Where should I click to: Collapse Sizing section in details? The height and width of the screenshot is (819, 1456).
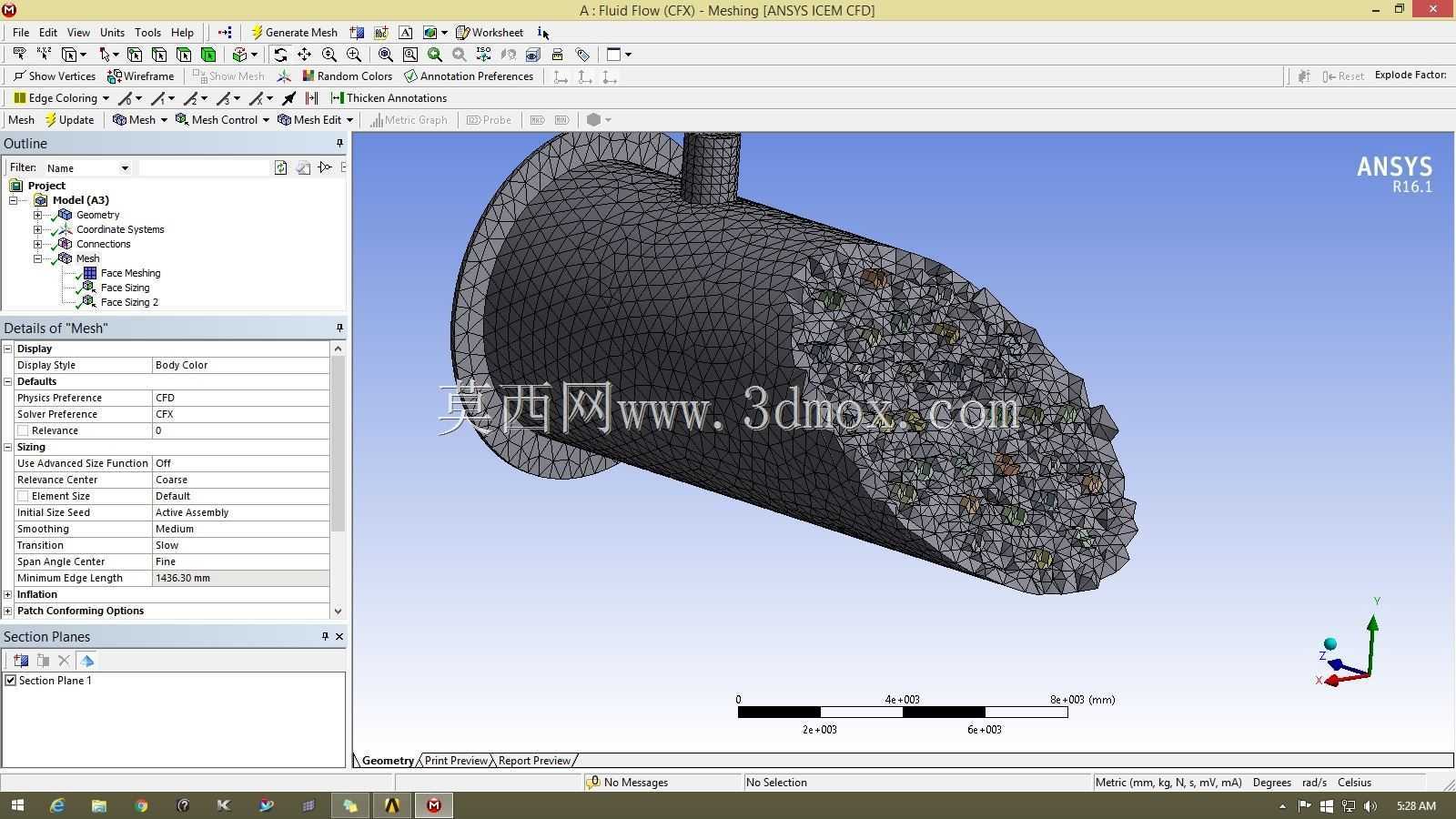click(8, 447)
